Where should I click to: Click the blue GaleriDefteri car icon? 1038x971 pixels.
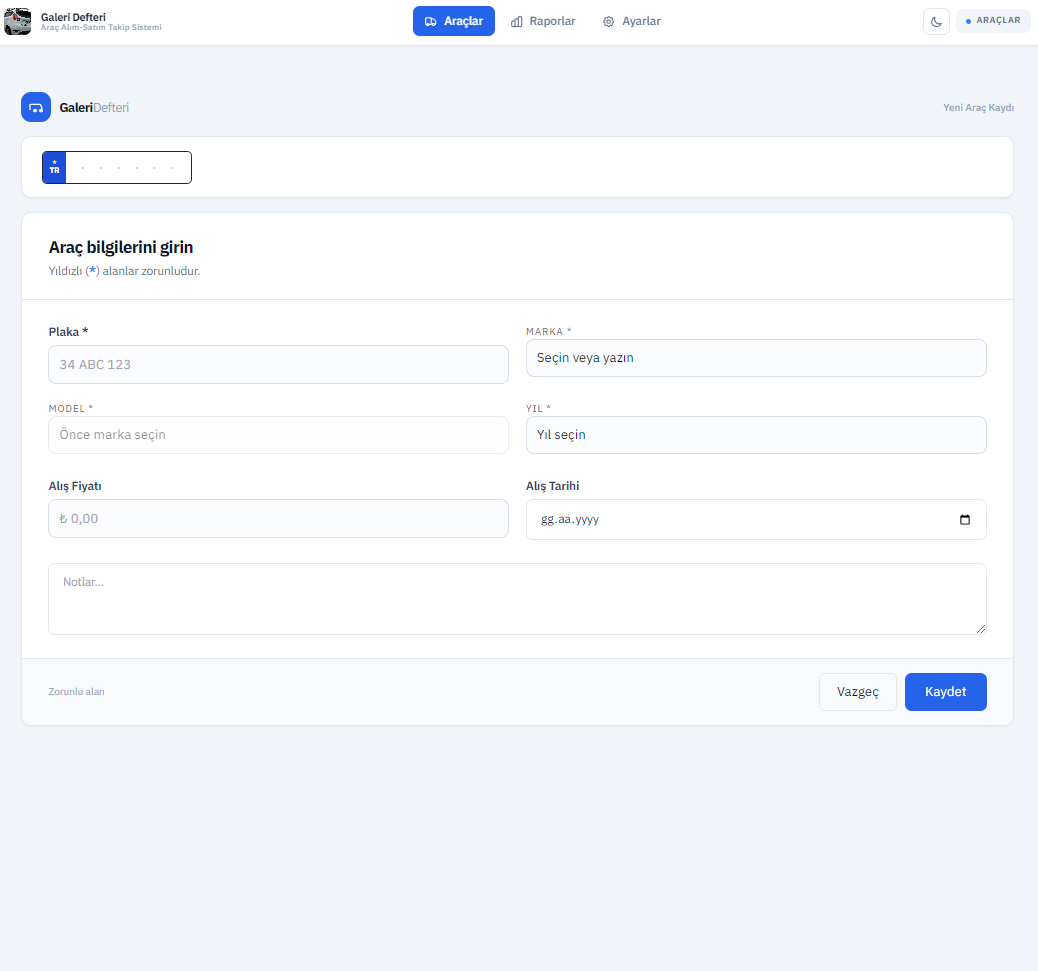pos(36,107)
